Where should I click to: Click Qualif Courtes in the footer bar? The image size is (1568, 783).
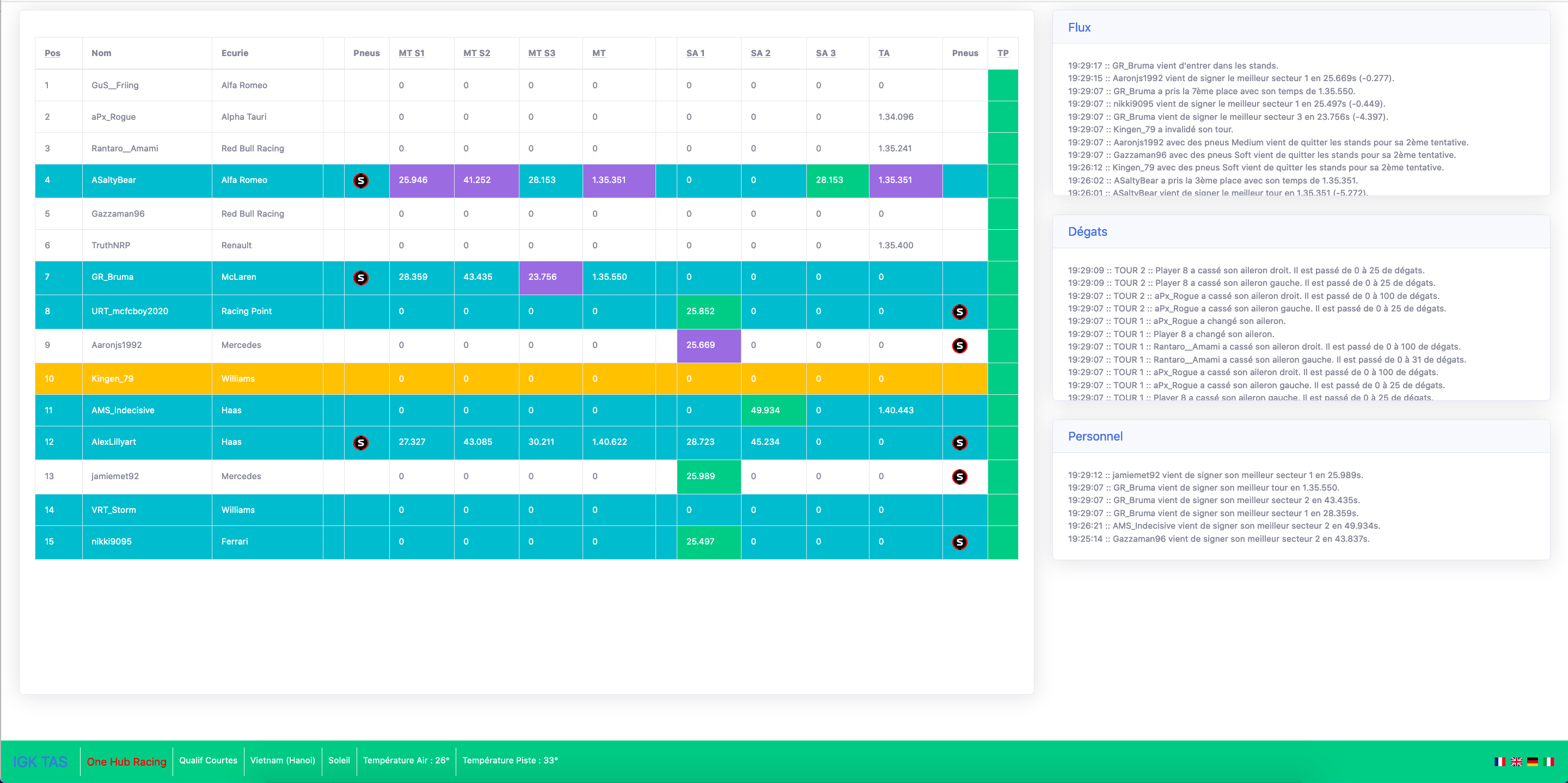click(x=208, y=760)
